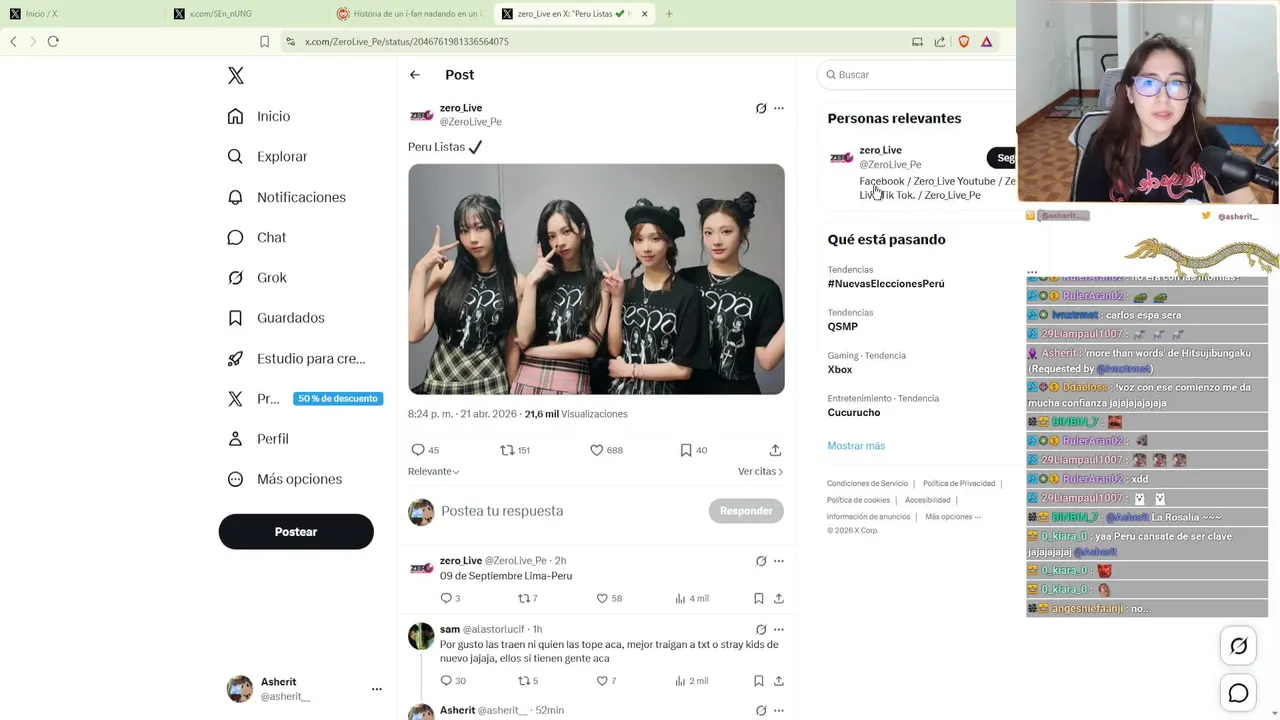The height and width of the screenshot is (720, 1280).
Task: Reply to sam's post with 30 replies
Action: click(x=446, y=681)
